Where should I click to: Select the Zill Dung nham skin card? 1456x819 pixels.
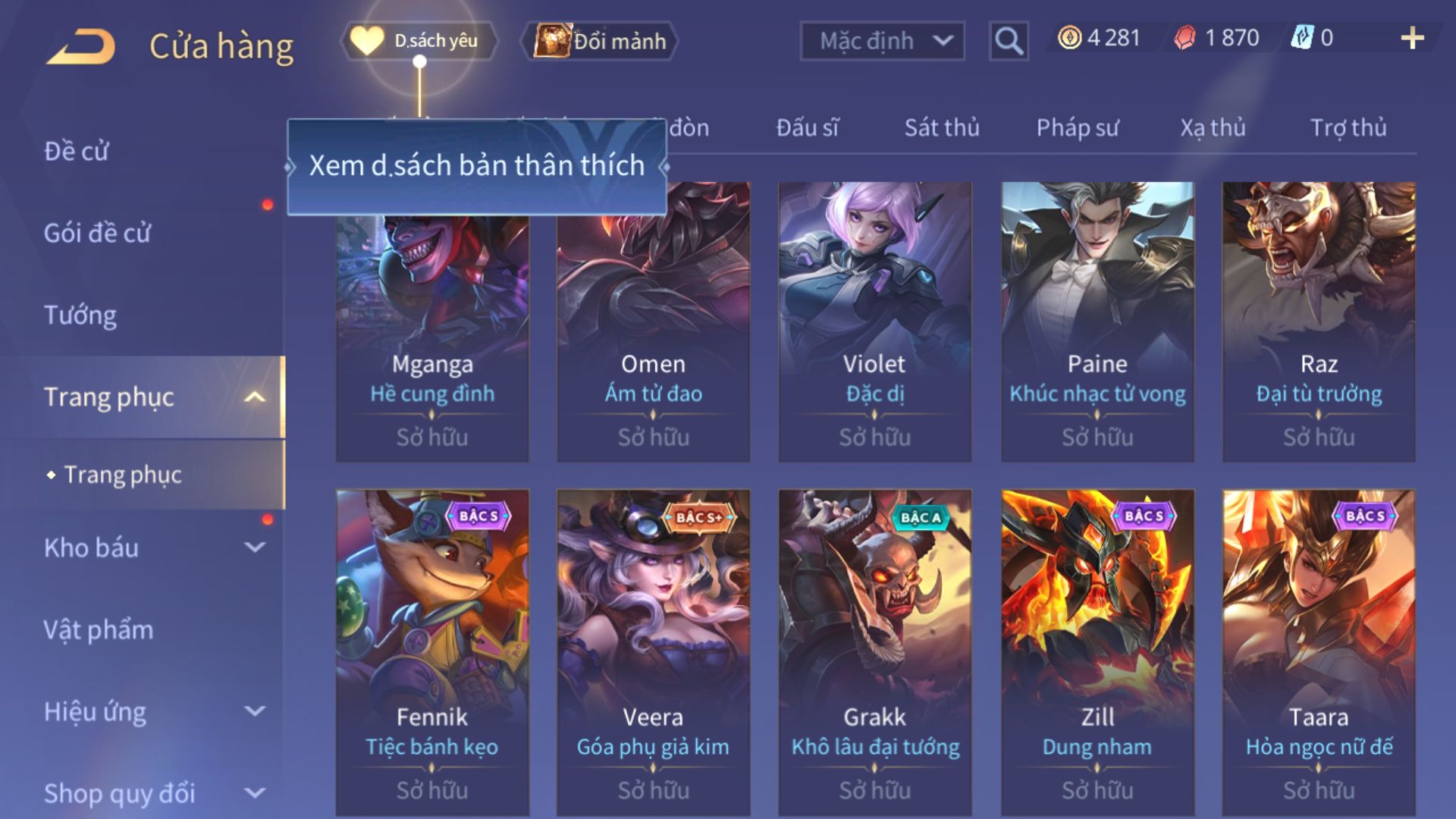point(1097,652)
